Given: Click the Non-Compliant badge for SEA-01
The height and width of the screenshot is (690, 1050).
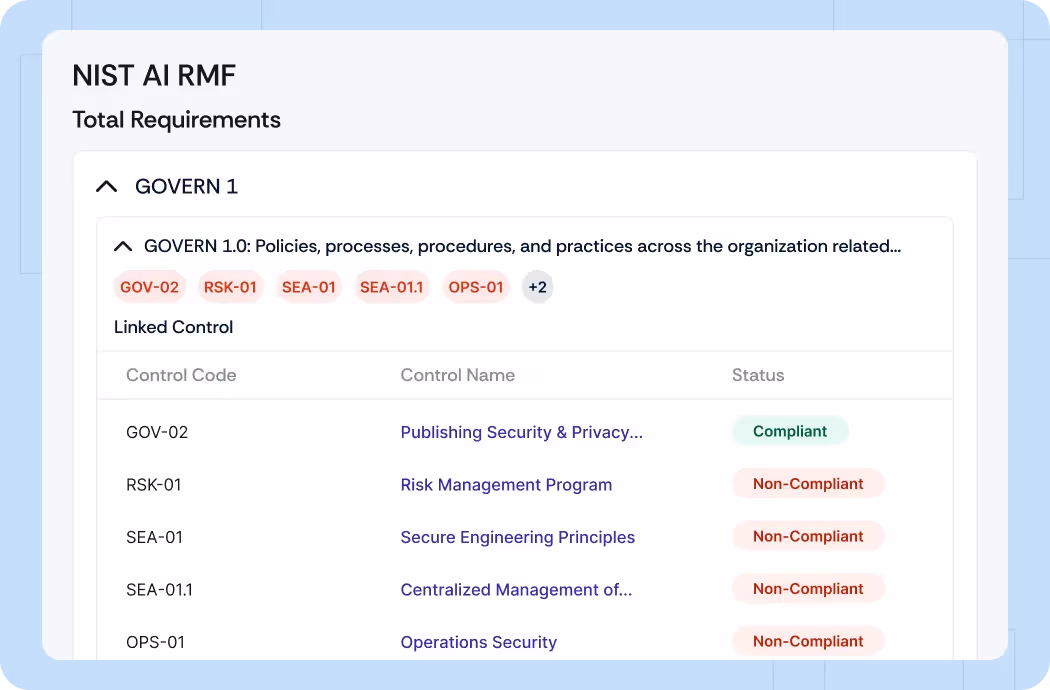Looking at the screenshot, I should [x=808, y=537].
